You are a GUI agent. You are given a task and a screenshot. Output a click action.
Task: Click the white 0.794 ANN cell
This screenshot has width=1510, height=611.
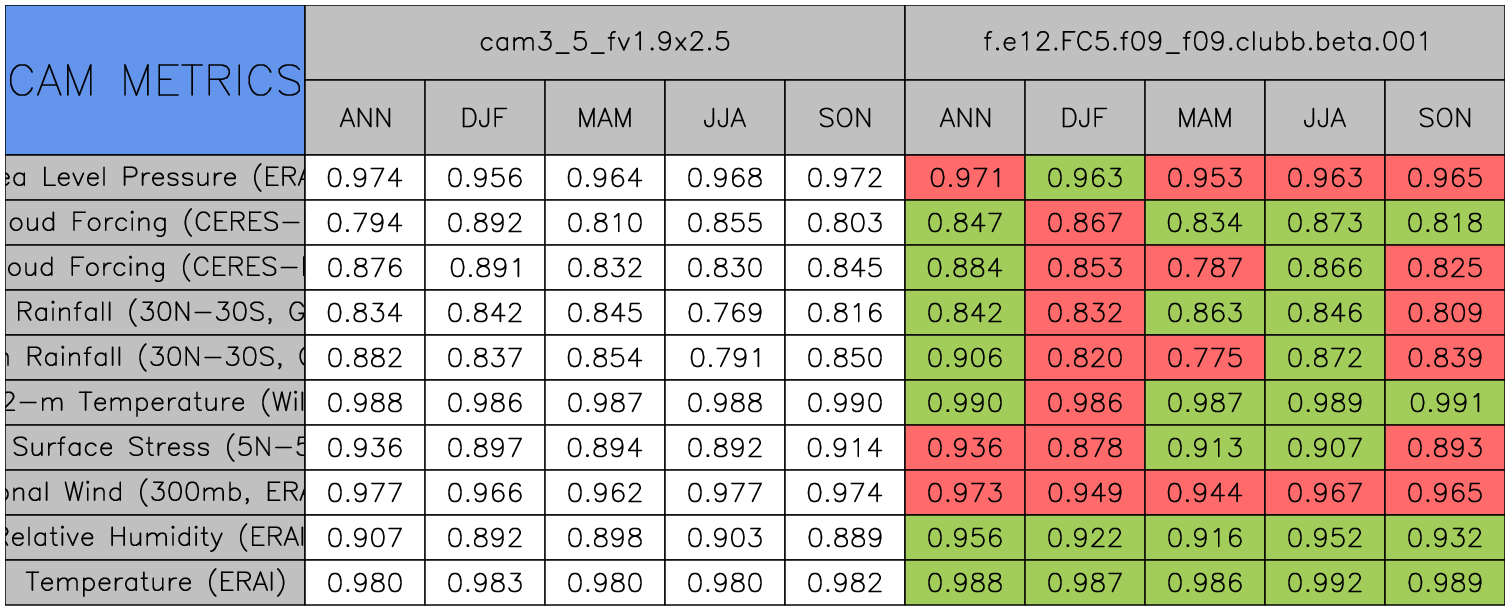click(364, 223)
